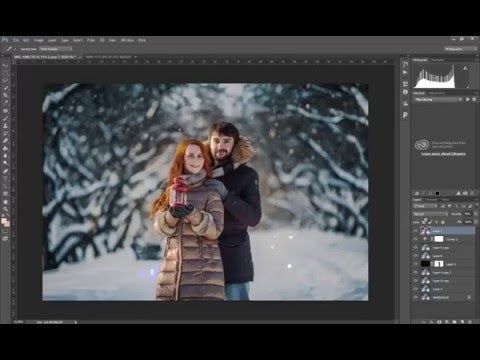Hide the Background layer with its eye icon
Image resolution: width=480 pixels, height=360 pixels.
(x=415, y=297)
